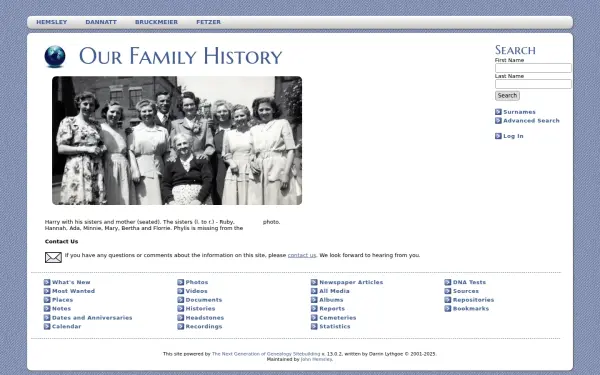Click arrow icon beside Places
The width and height of the screenshot is (600, 375).
click(47, 300)
